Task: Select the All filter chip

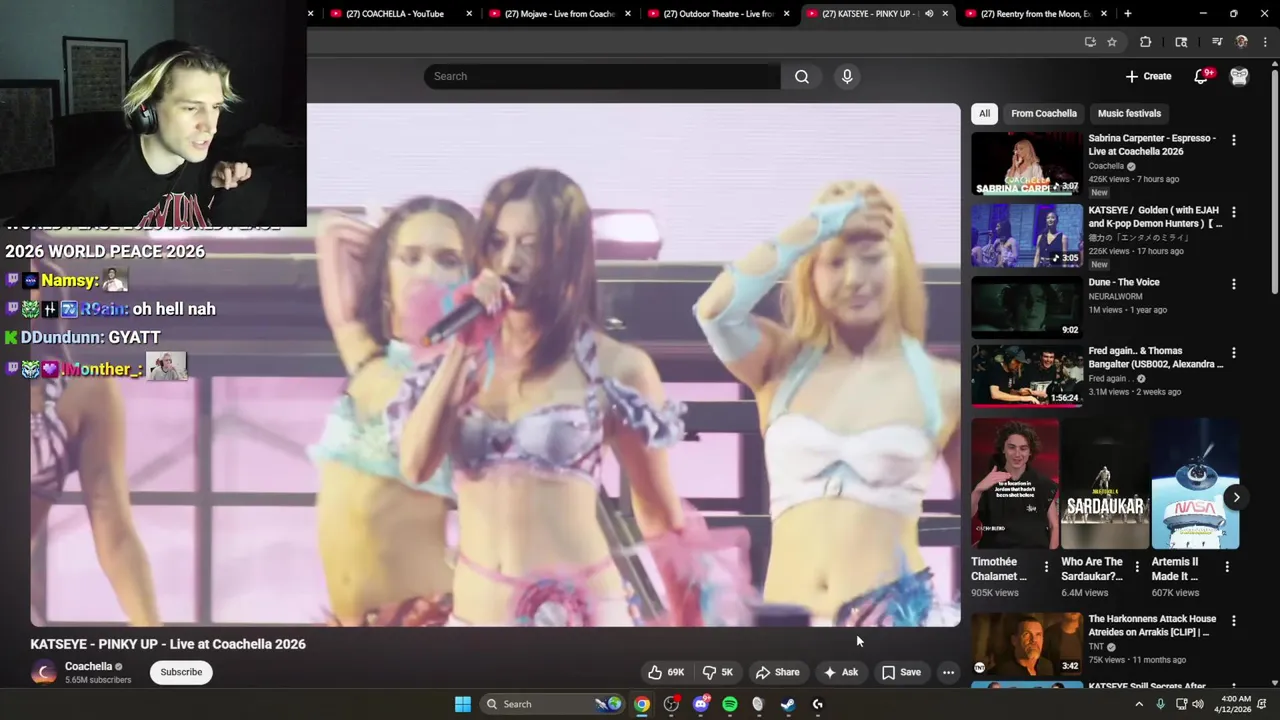Action: 984,113
